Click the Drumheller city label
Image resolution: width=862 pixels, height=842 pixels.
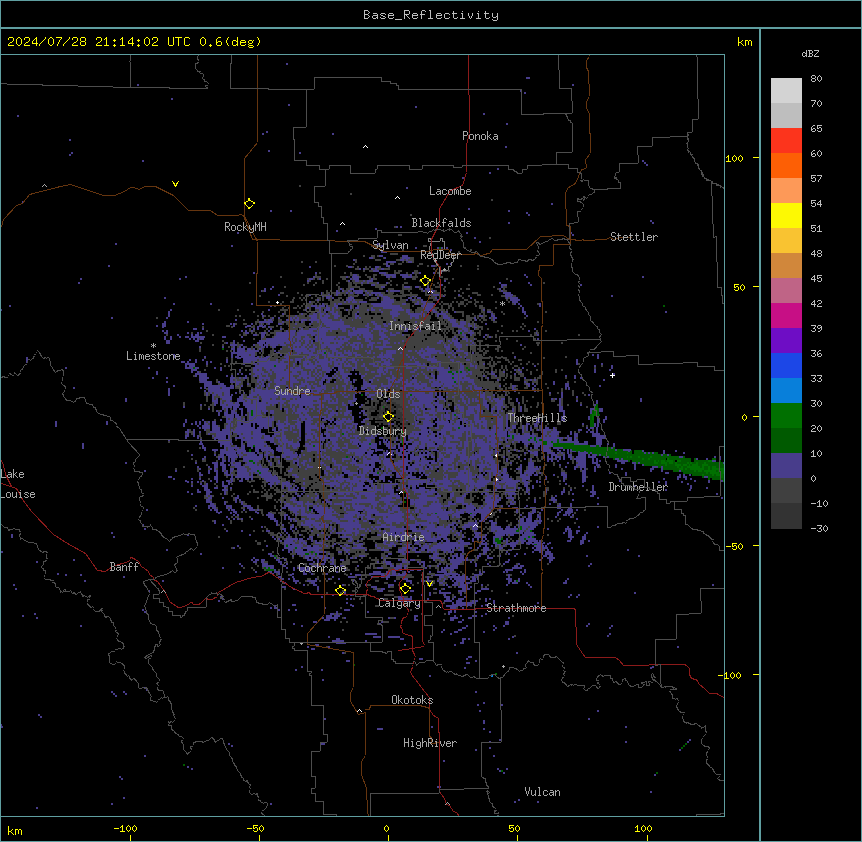[x=638, y=487]
